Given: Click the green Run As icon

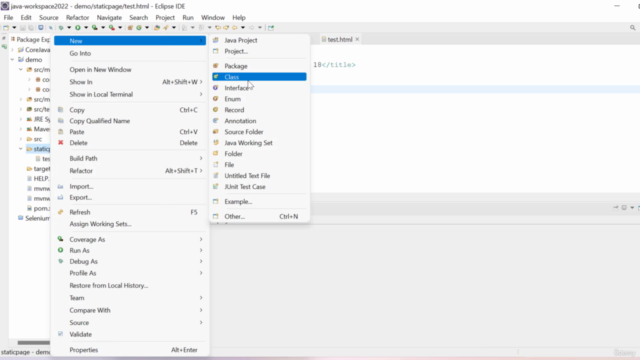Looking at the screenshot, I should click(61, 250).
